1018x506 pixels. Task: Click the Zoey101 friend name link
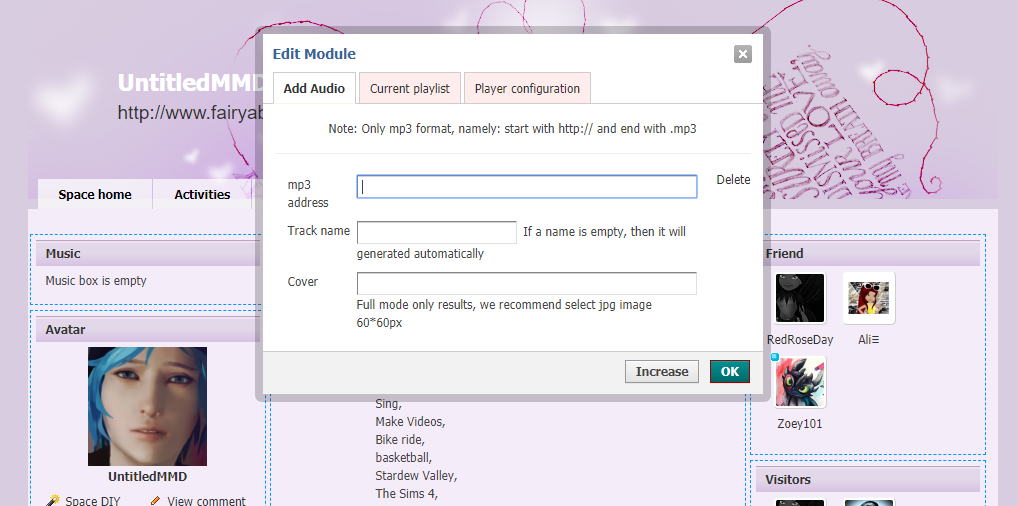coord(800,423)
